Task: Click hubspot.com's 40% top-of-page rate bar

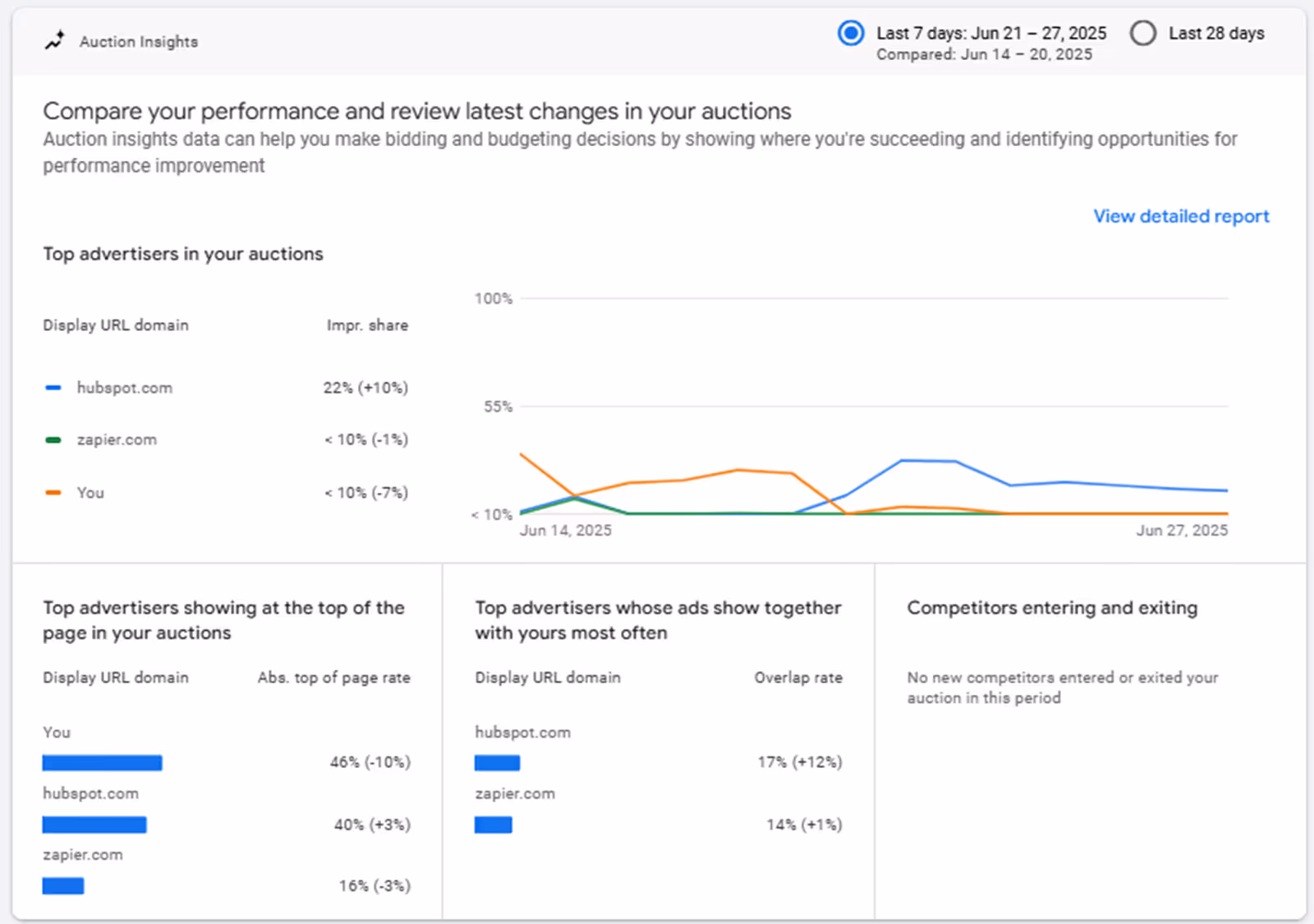Action: [x=94, y=824]
